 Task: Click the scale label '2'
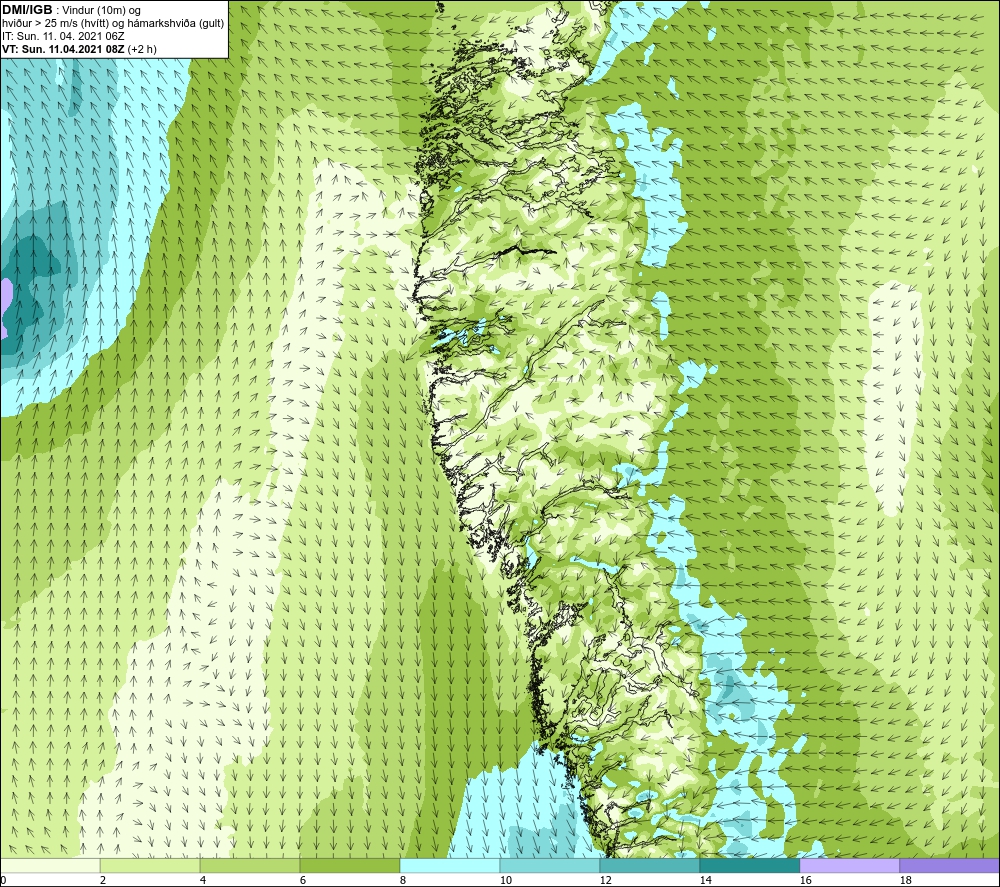coord(103,881)
